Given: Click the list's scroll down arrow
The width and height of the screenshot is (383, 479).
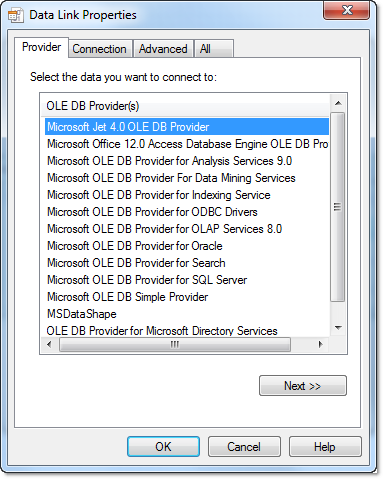Looking at the screenshot, I should point(338,328).
